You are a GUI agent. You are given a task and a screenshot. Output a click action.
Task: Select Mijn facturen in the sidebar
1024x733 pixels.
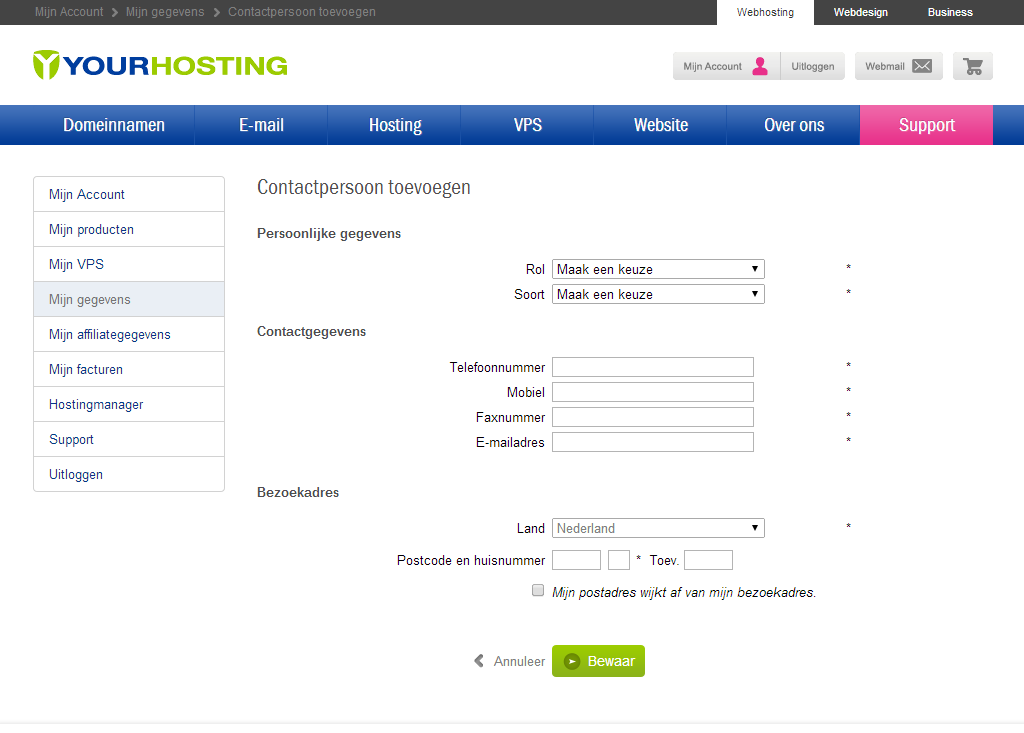86,369
